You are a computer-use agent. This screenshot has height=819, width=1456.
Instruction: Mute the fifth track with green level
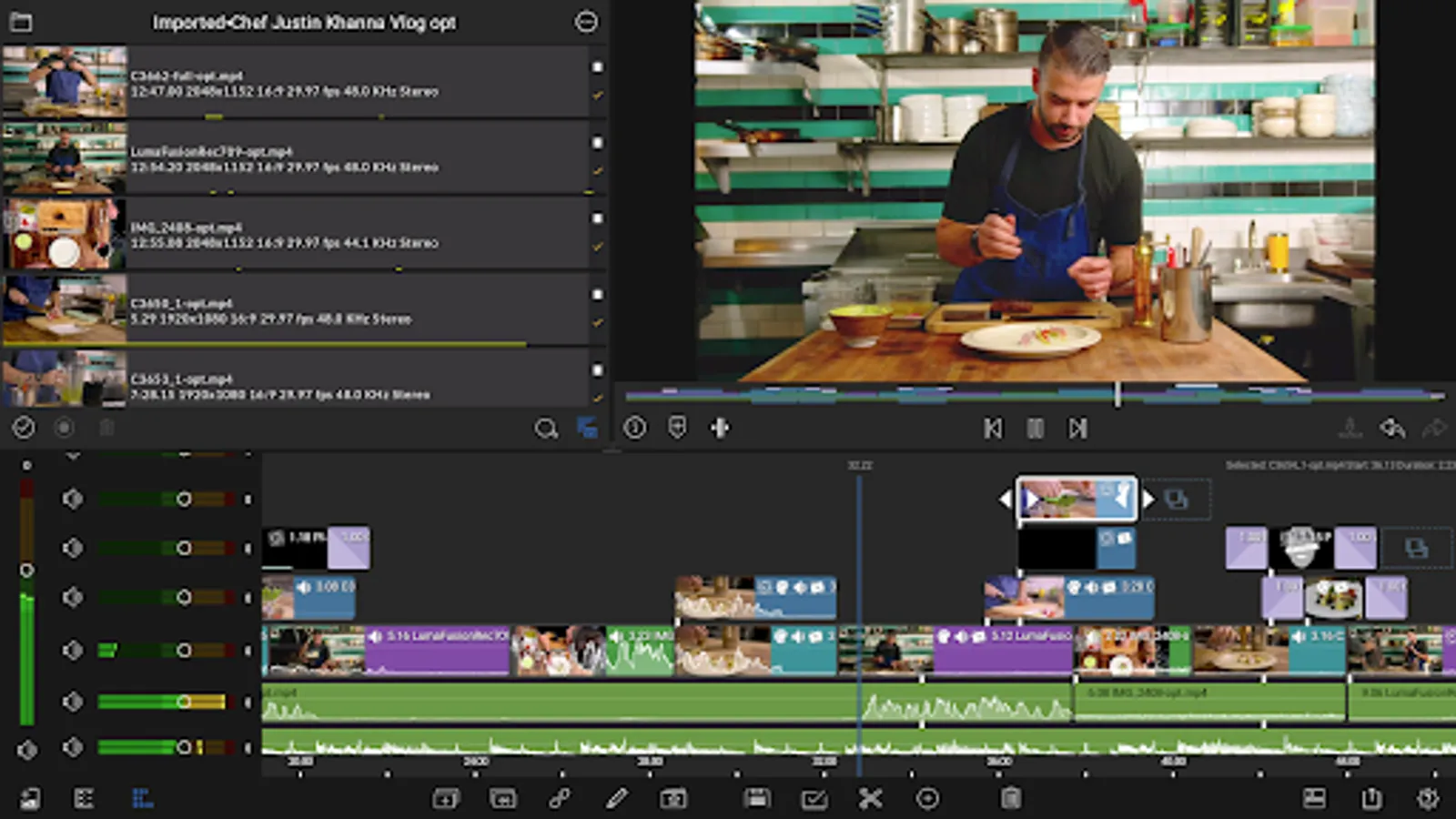click(x=73, y=702)
